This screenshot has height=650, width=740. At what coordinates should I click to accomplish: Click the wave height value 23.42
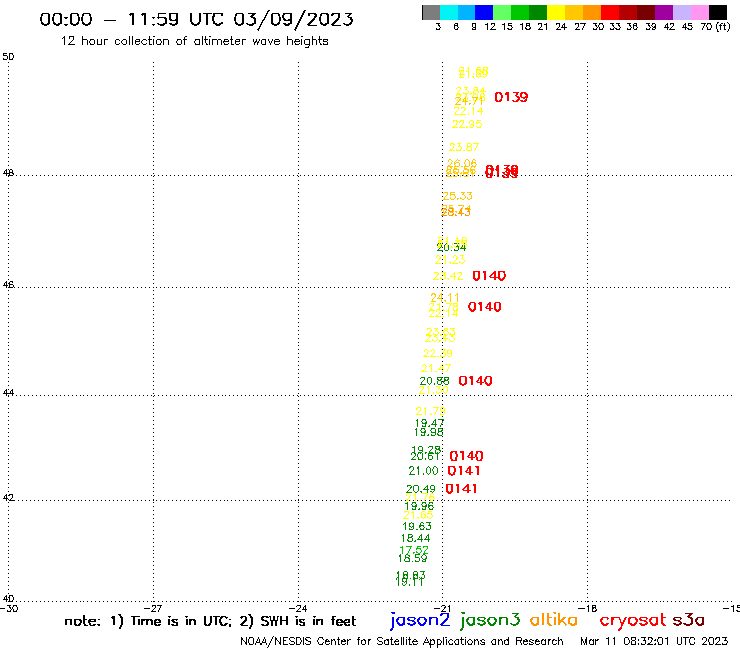[x=448, y=276]
